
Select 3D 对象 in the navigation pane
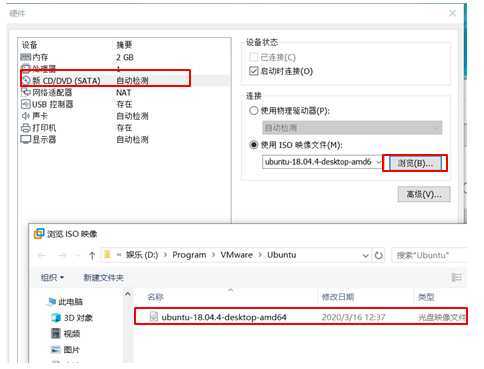click(x=72, y=318)
